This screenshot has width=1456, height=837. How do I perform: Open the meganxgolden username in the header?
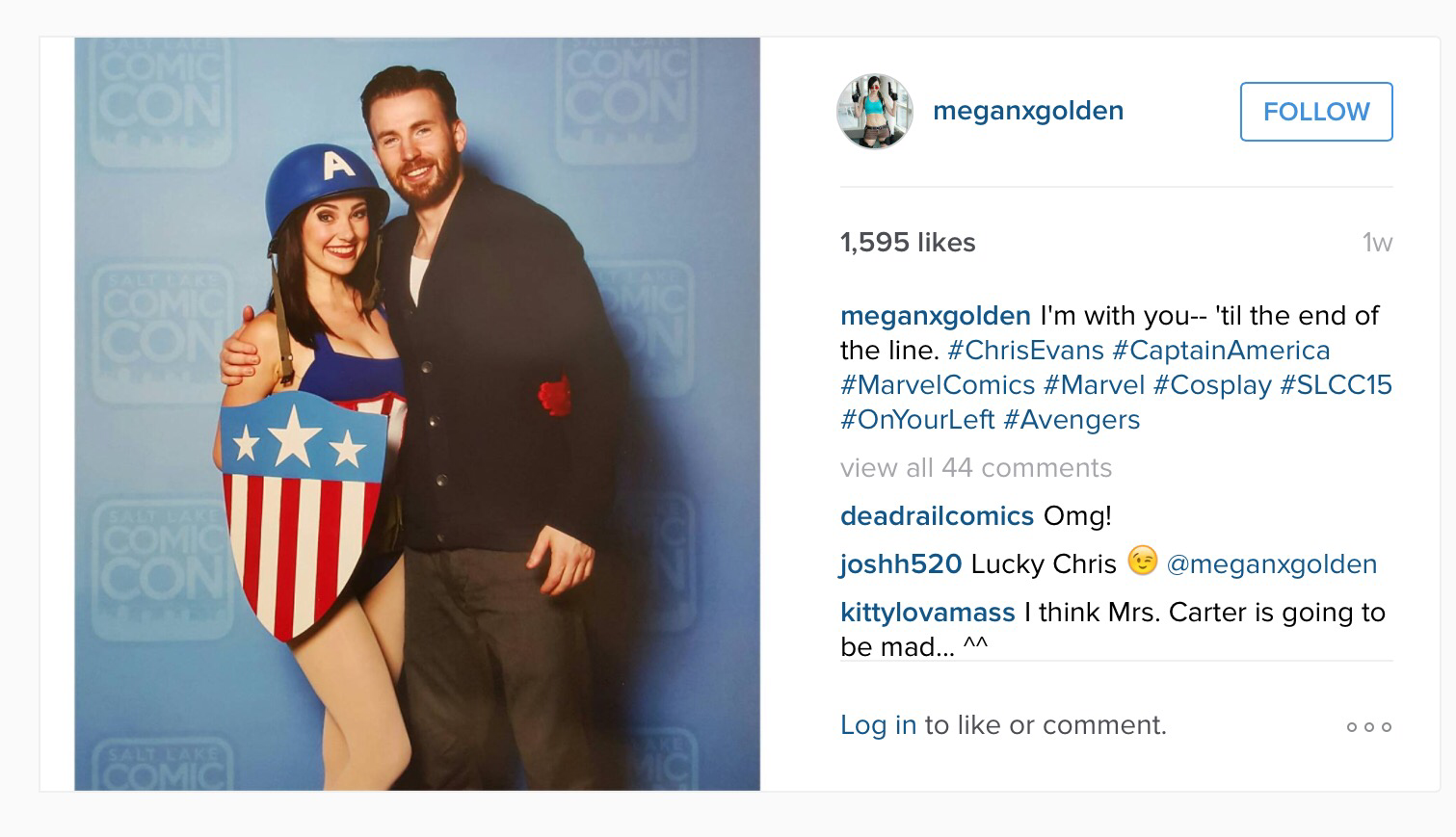point(1028,111)
